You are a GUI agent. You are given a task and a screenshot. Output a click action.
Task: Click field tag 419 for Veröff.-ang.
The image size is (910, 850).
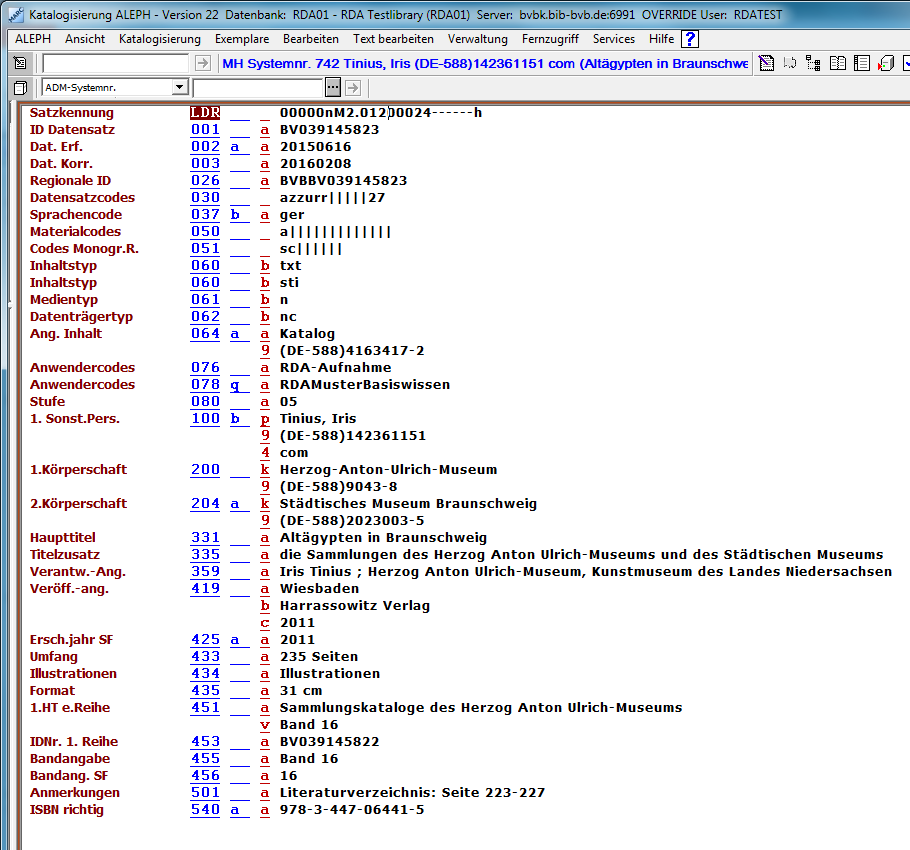tap(205, 589)
